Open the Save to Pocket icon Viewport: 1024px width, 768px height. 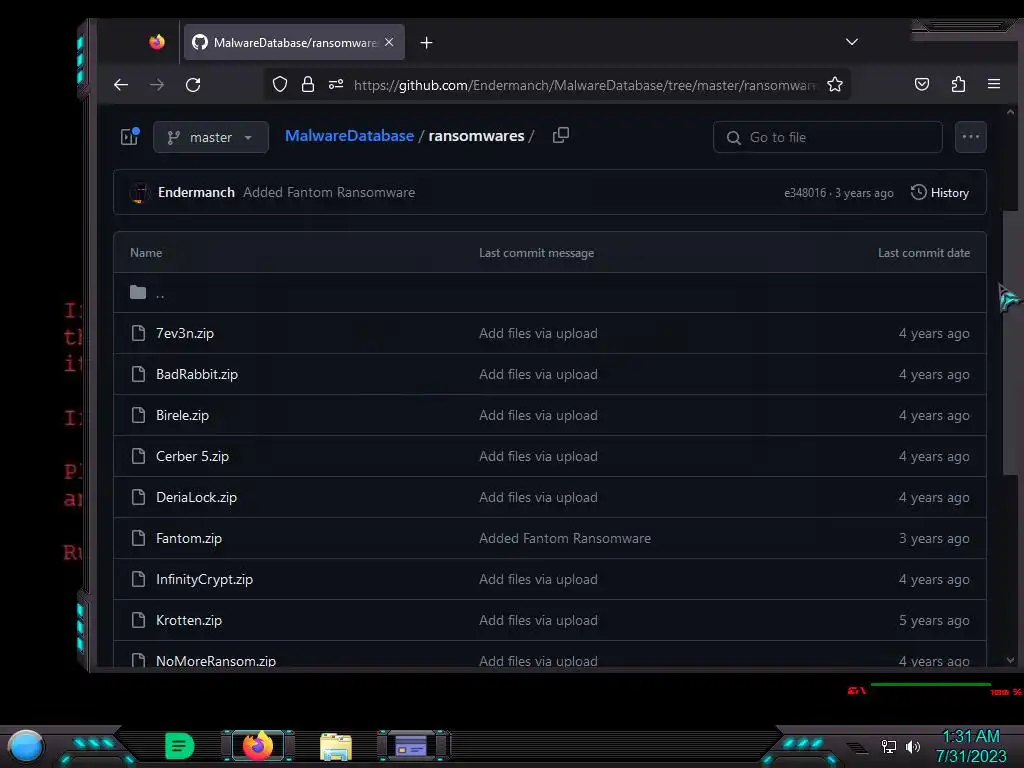(x=921, y=84)
